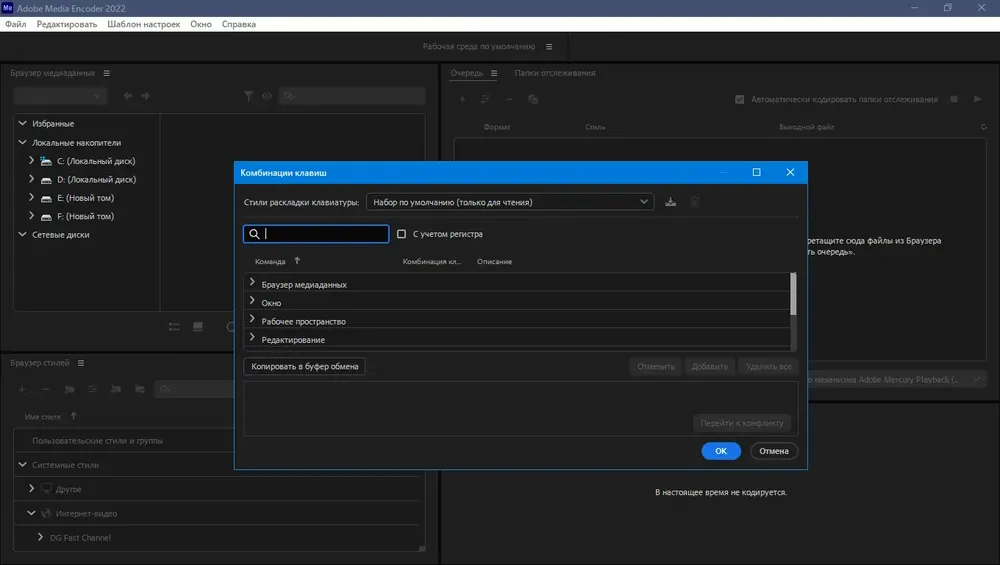Click the stop queue square icon
Screen dimensions: 1000x565
coord(954,99)
